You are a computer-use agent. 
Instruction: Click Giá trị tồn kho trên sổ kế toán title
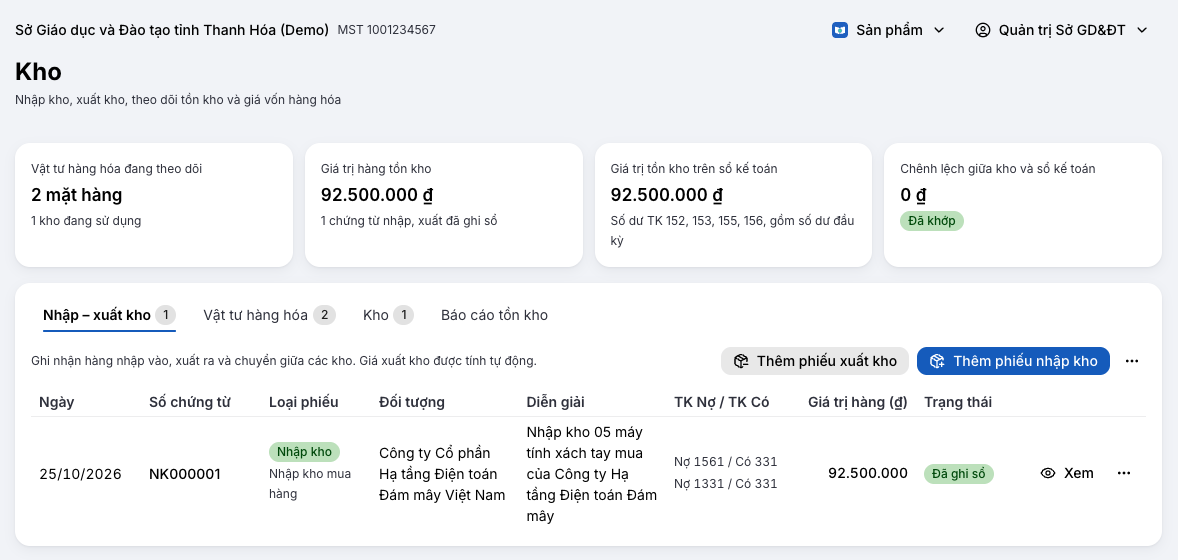694,168
